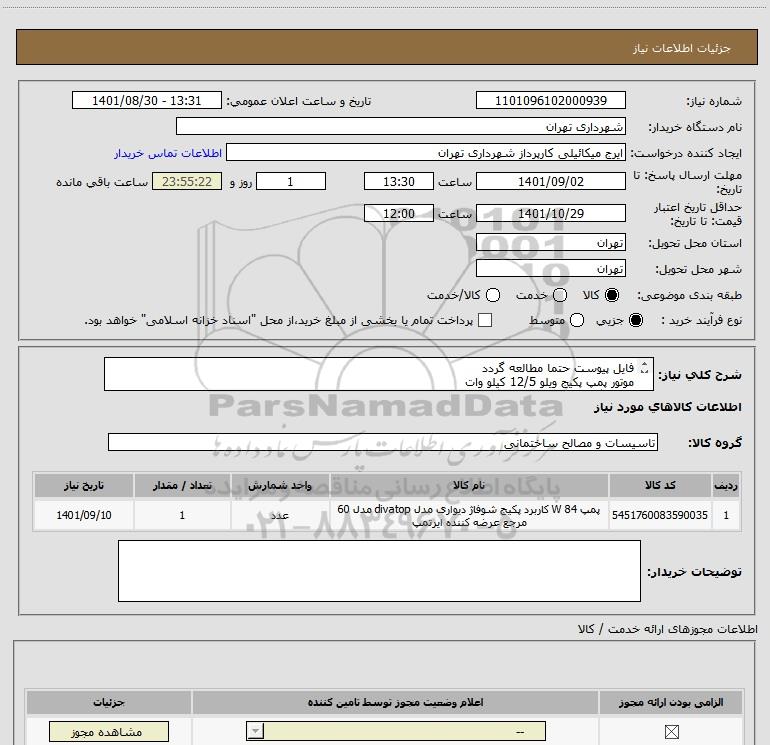This screenshot has width=770, height=745.
Task: Click the شماره نیاز number field
Action: pos(550,100)
